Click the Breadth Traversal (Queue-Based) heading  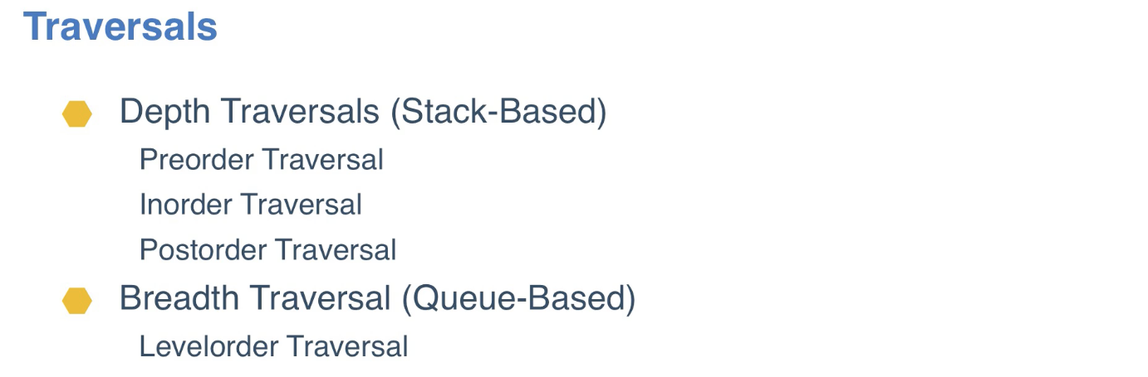point(378,299)
